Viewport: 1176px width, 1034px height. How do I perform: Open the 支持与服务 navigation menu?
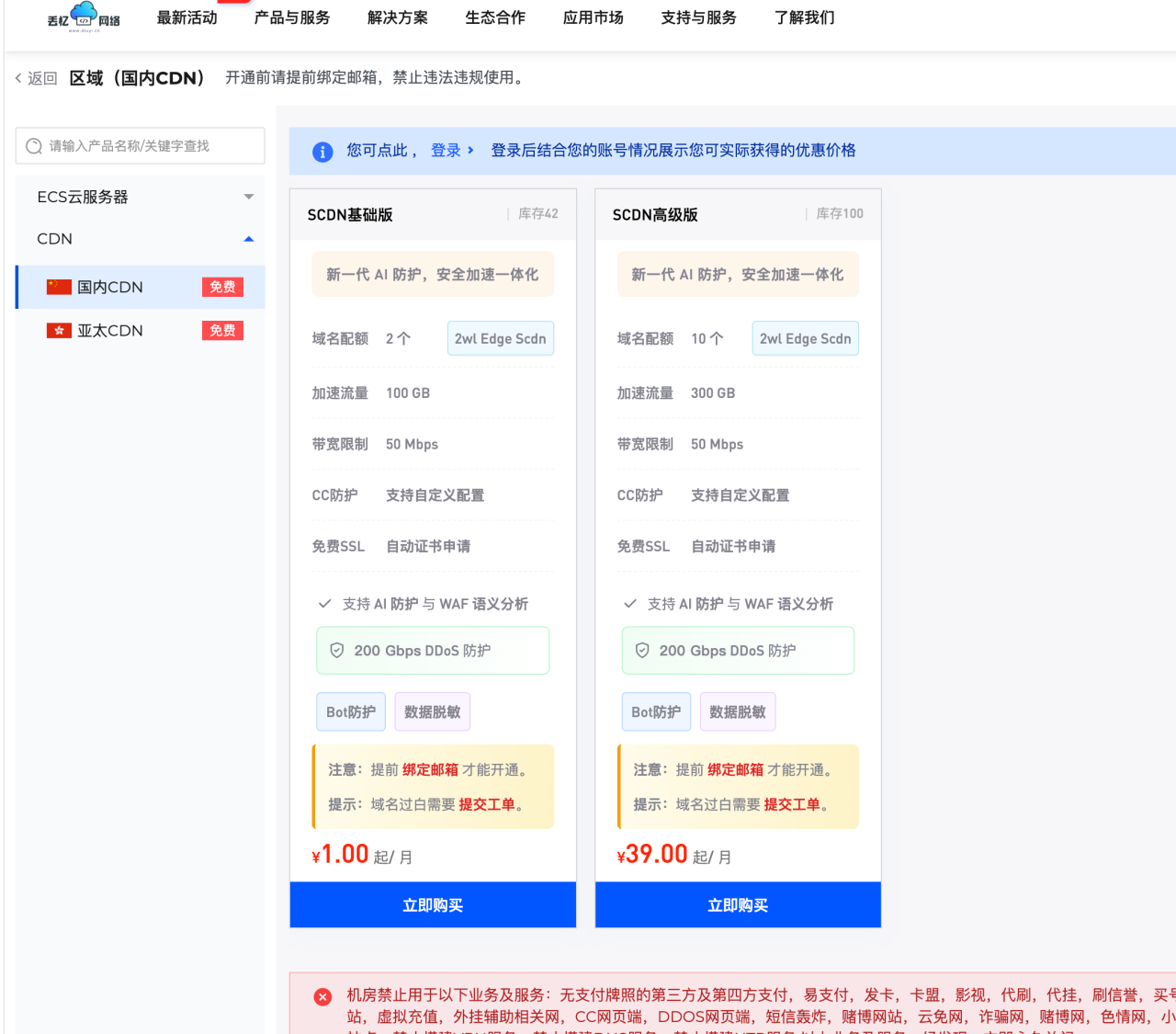point(698,17)
